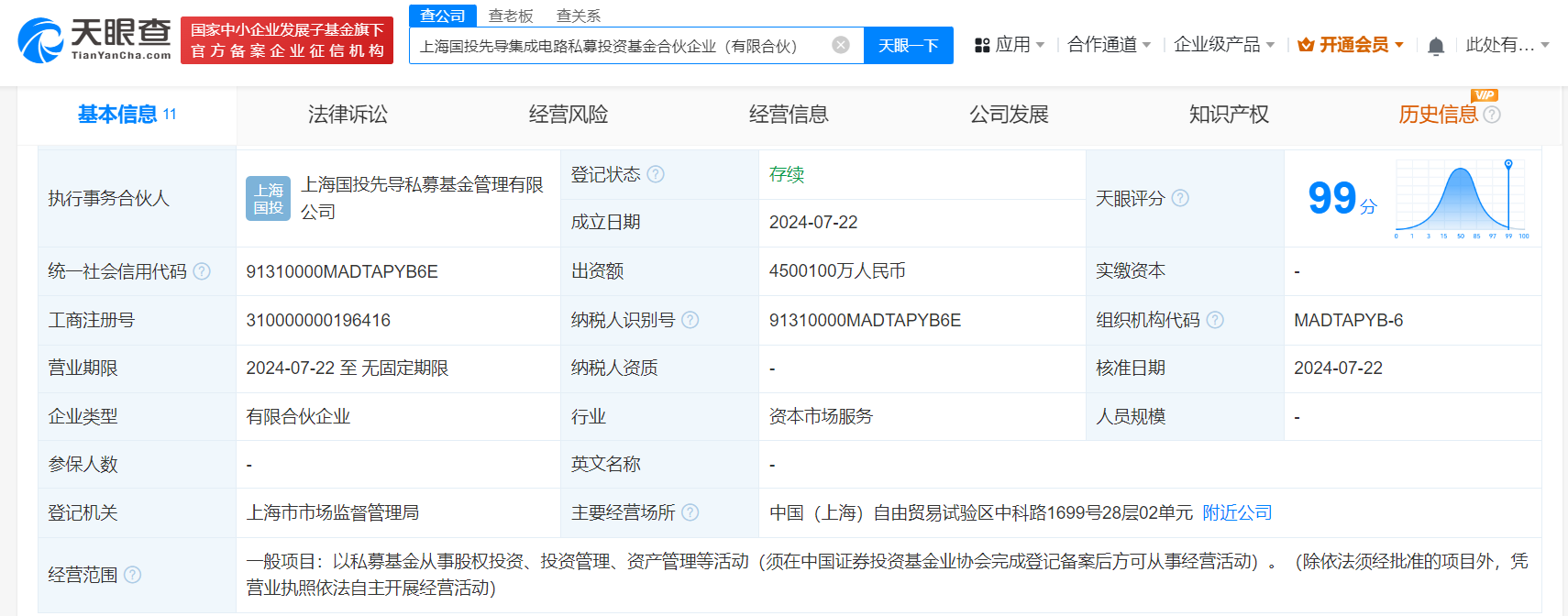Click help icon next to 登记状态
This screenshot has height=616, width=1568.
(x=656, y=174)
